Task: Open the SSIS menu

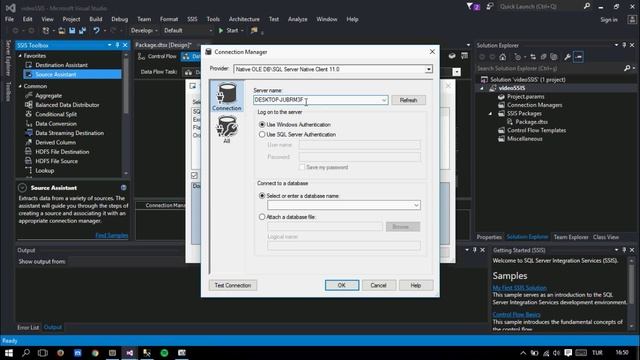Action: 192,19
